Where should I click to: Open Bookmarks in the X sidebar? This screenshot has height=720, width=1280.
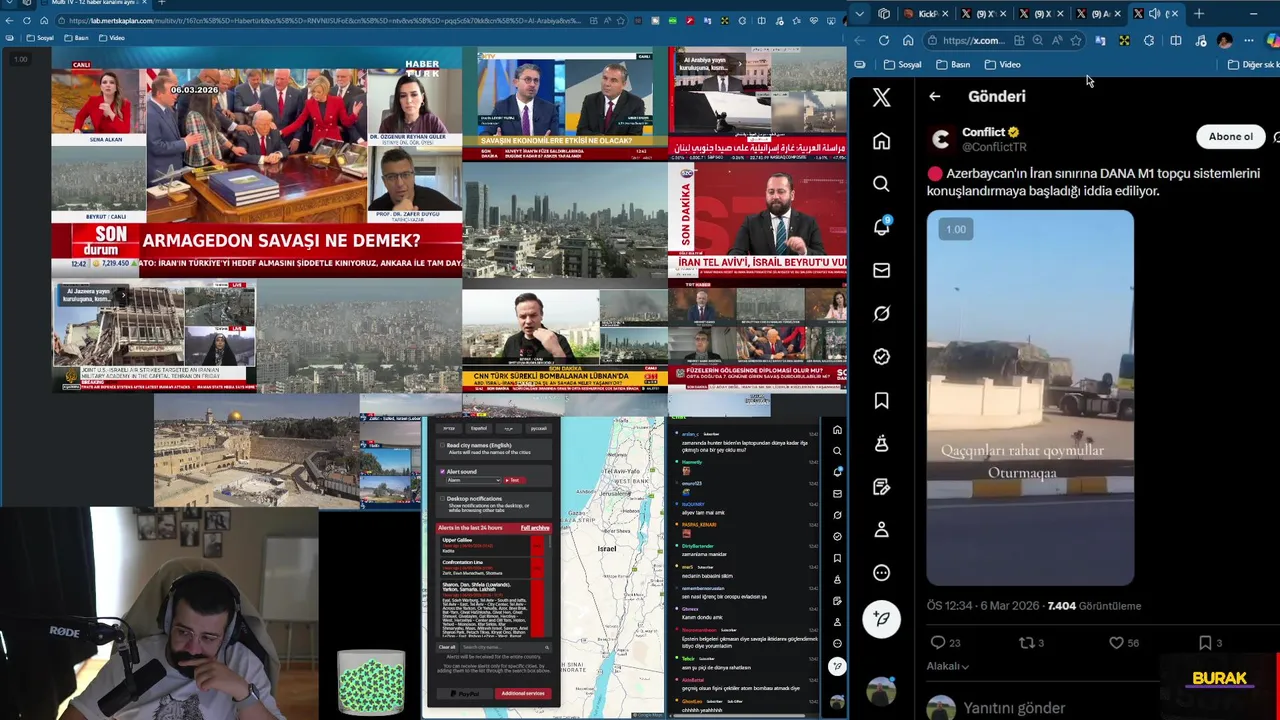[881, 400]
